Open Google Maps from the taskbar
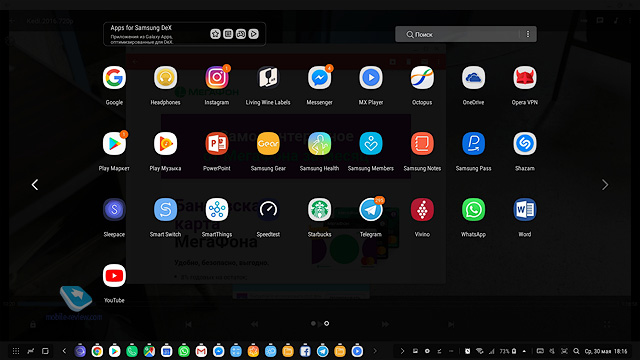640x360 pixels. point(149,351)
